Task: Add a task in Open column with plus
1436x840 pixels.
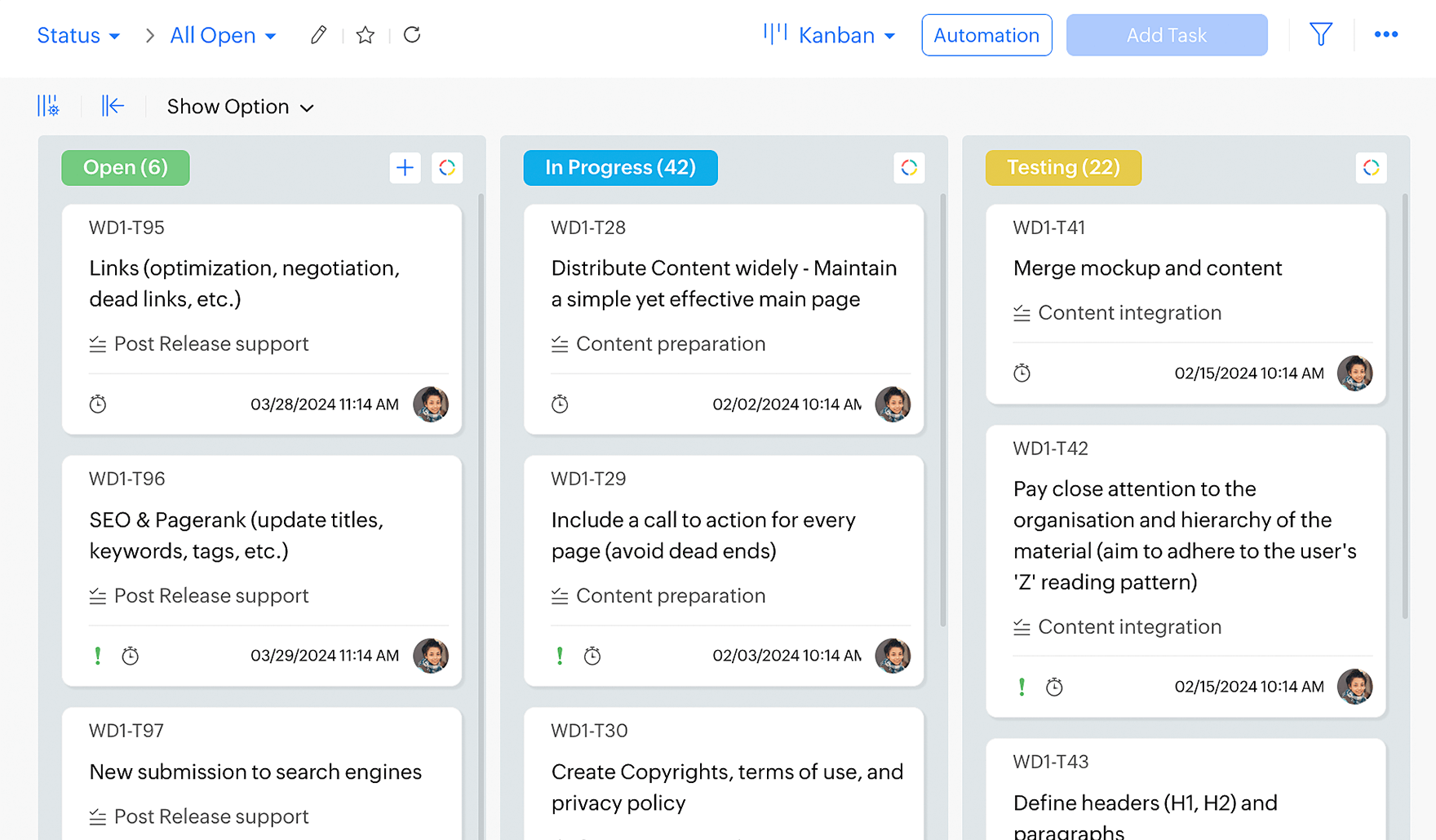Action: [405, 168]
